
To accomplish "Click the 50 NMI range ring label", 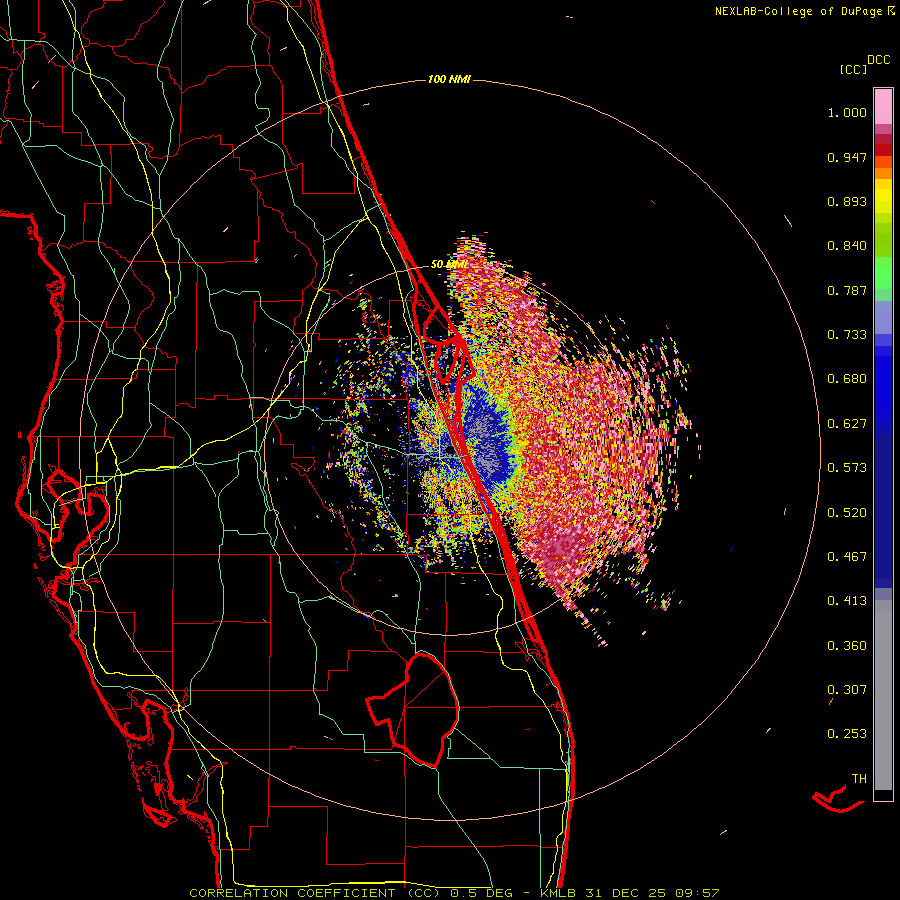I will [x=448, y=265].
